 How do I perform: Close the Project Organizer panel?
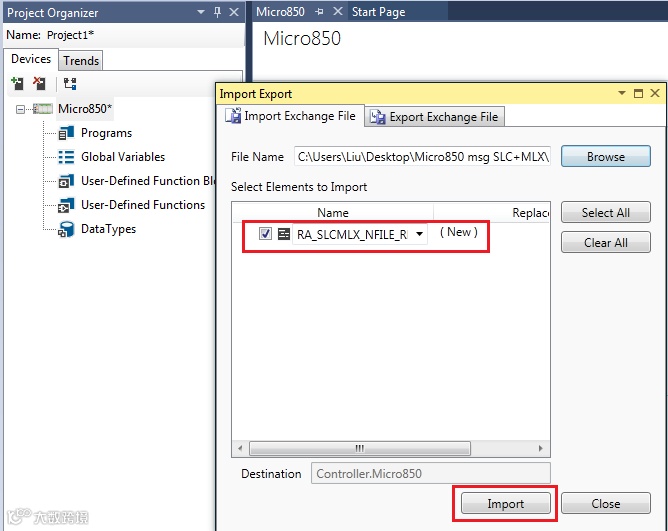234,12
